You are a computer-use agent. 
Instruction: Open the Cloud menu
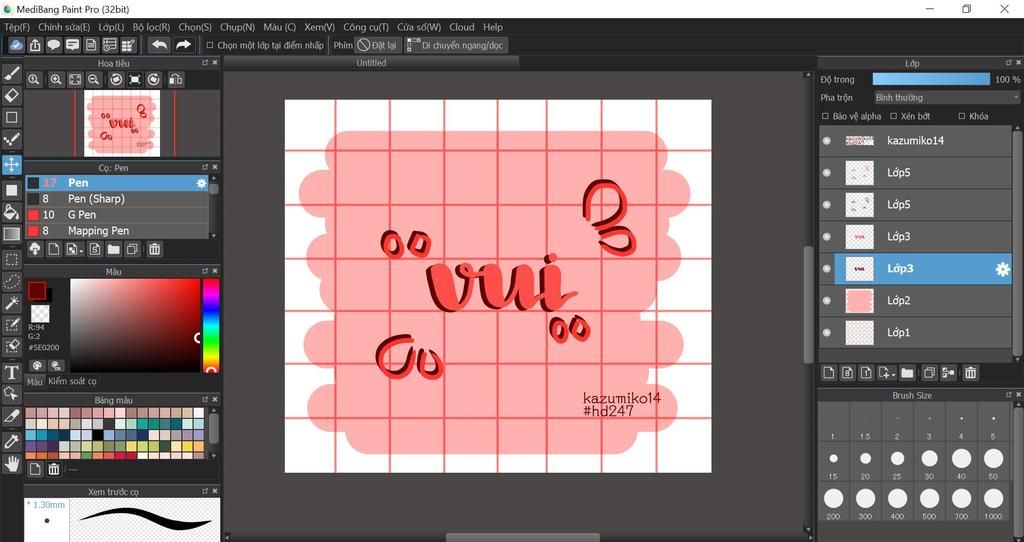point(462,27)
